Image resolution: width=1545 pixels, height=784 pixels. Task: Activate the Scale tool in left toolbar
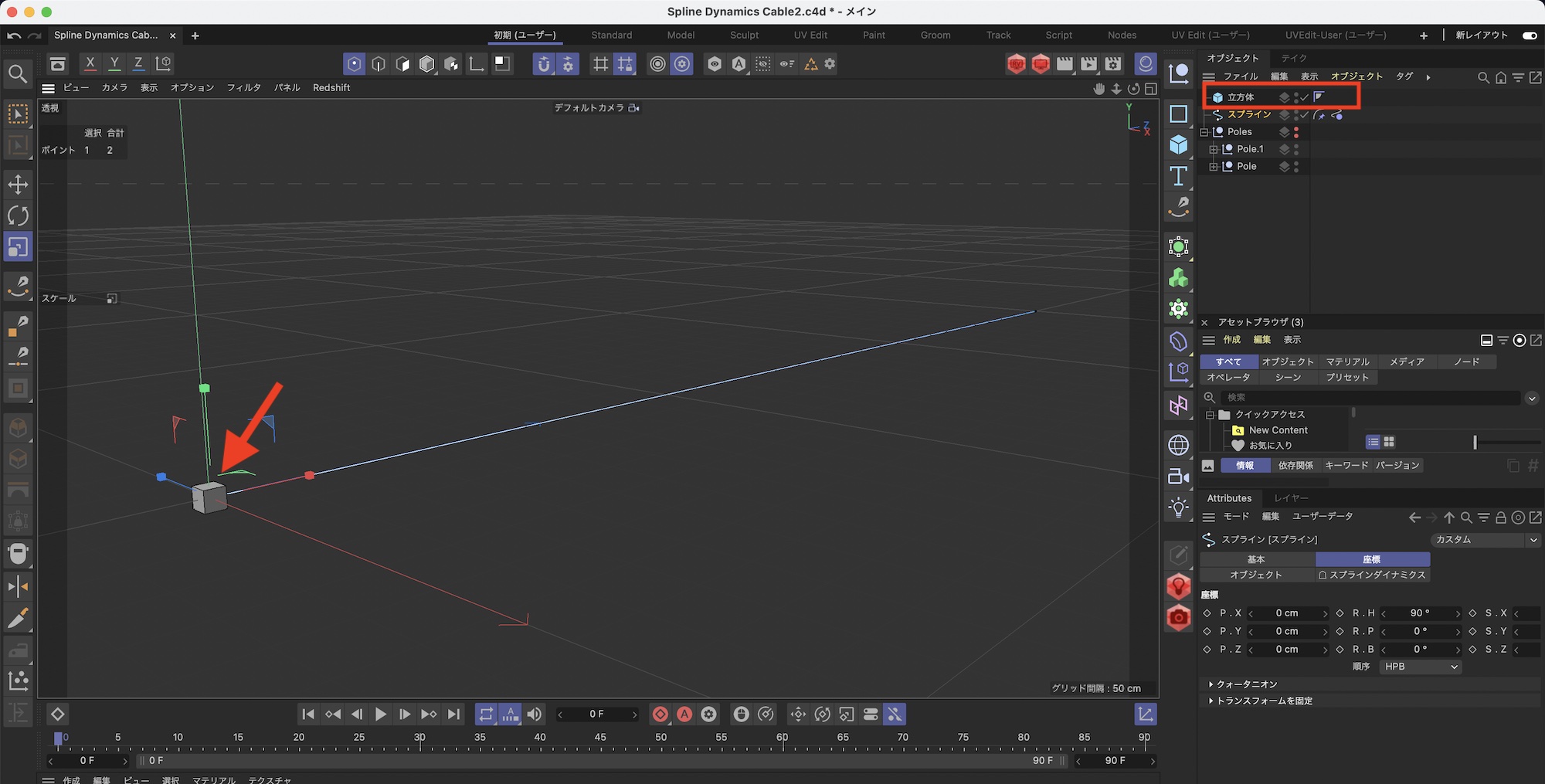point(18,247)
